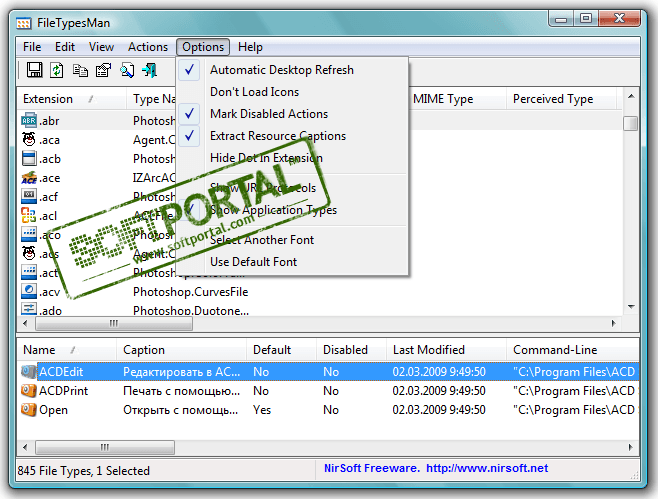Click the Find (magnifier) toolbar icon

pyautogui.click(x=127, y=70)
